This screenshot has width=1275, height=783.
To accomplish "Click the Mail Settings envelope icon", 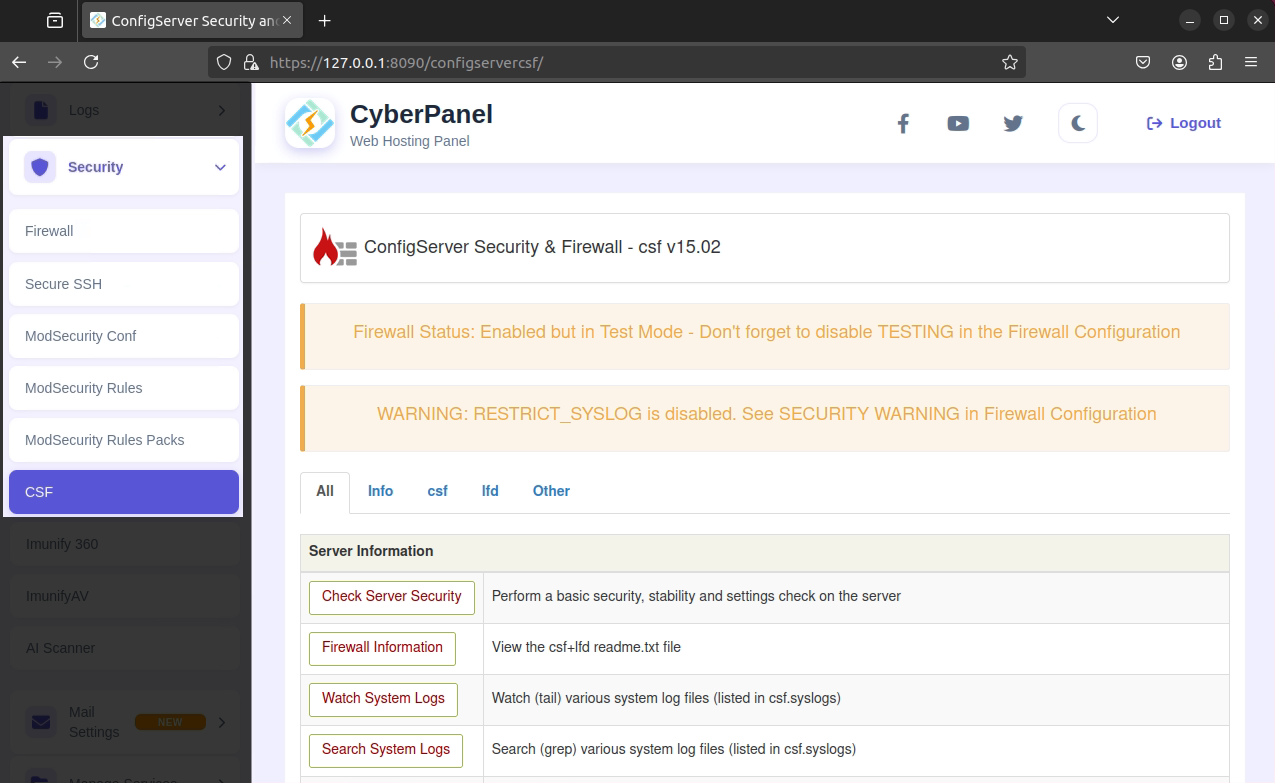I will (x=41, y=722).
